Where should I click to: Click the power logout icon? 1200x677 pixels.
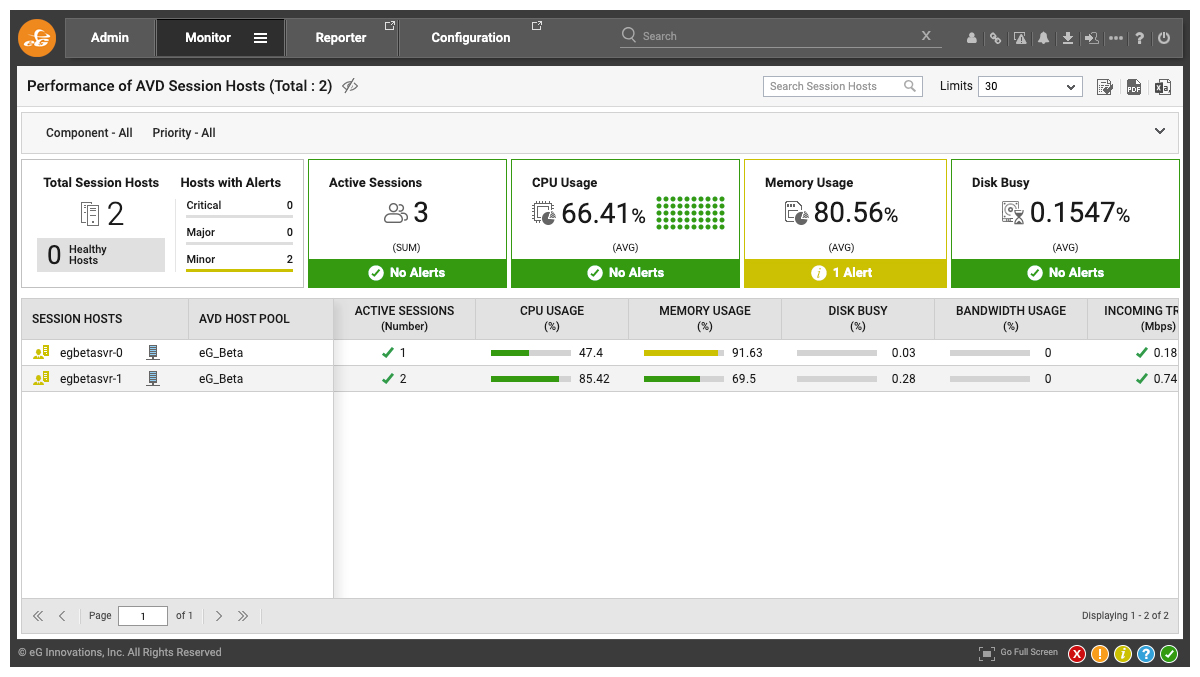(x=1163, y=38)
